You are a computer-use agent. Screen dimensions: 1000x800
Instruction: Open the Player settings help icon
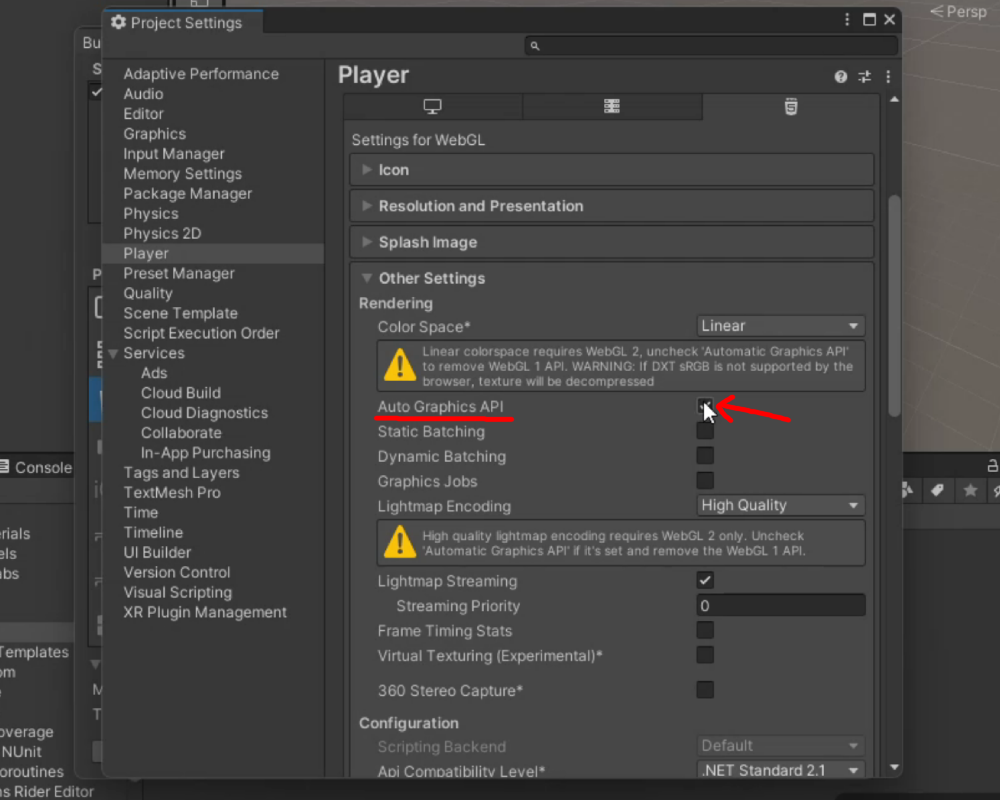coord(840,76)
